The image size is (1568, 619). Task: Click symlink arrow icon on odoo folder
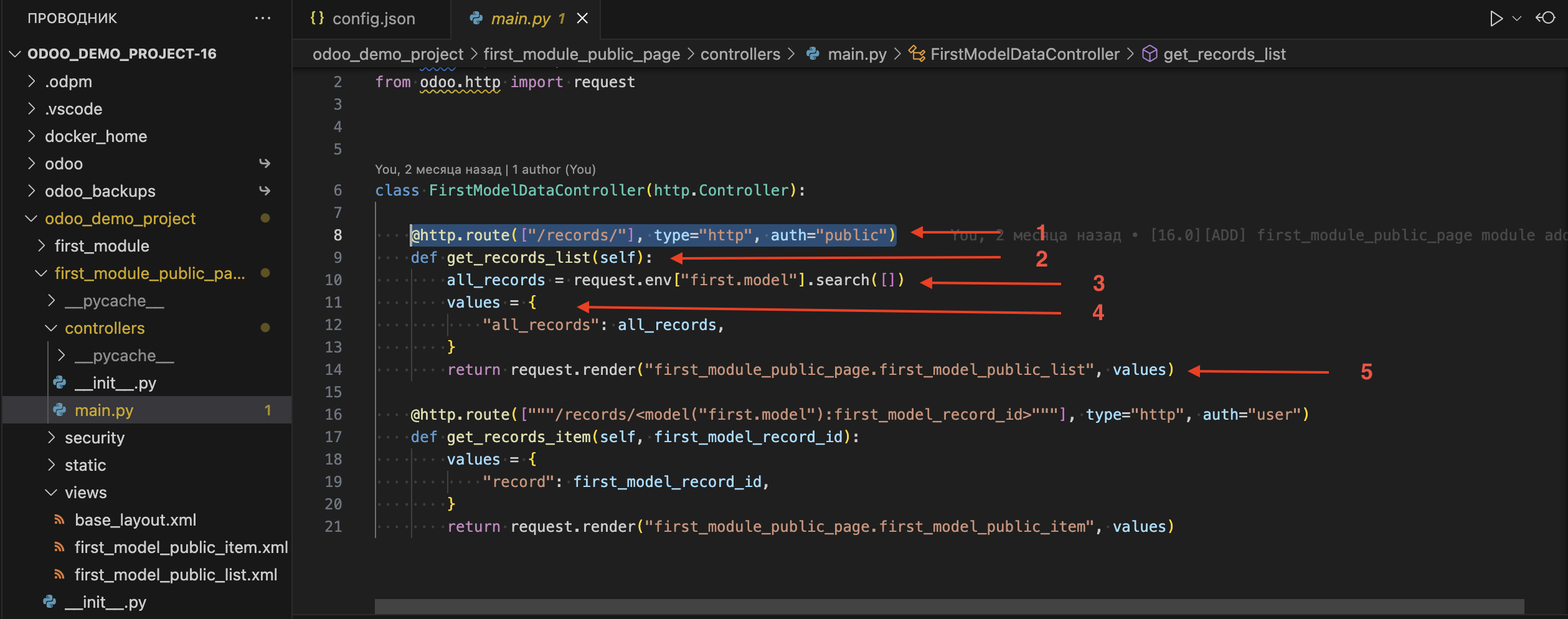265,163
